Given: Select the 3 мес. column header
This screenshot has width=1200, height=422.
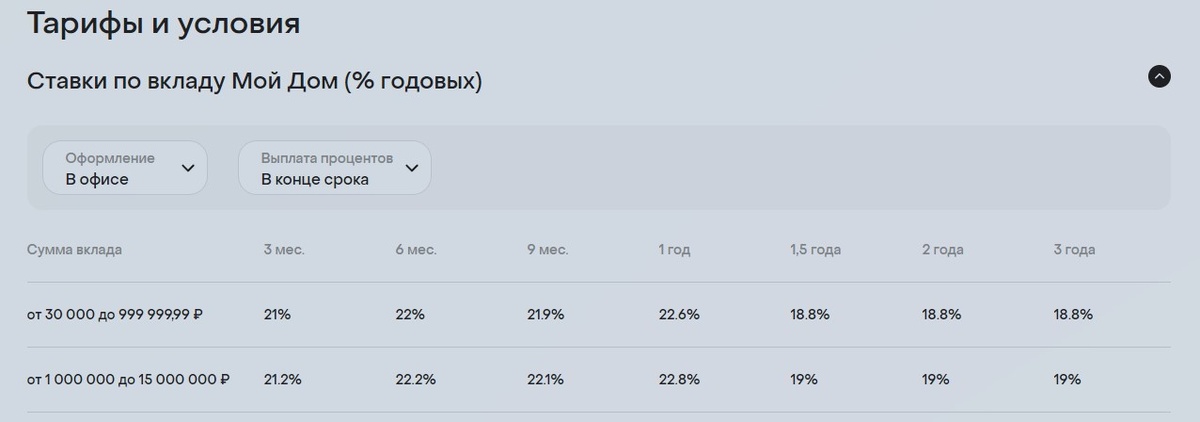Looking at the screenshot, I should pyautogui.click(x=284, y=250).
